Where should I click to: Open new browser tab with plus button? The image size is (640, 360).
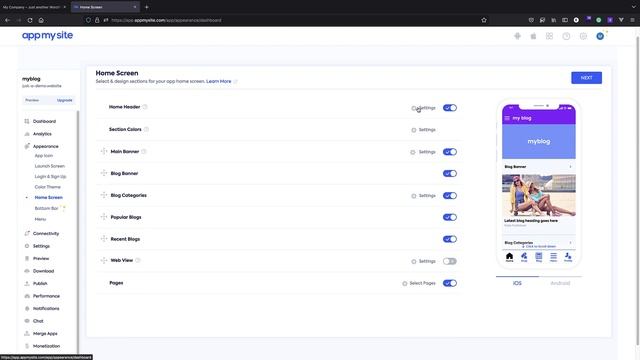[x=147, y=7]
